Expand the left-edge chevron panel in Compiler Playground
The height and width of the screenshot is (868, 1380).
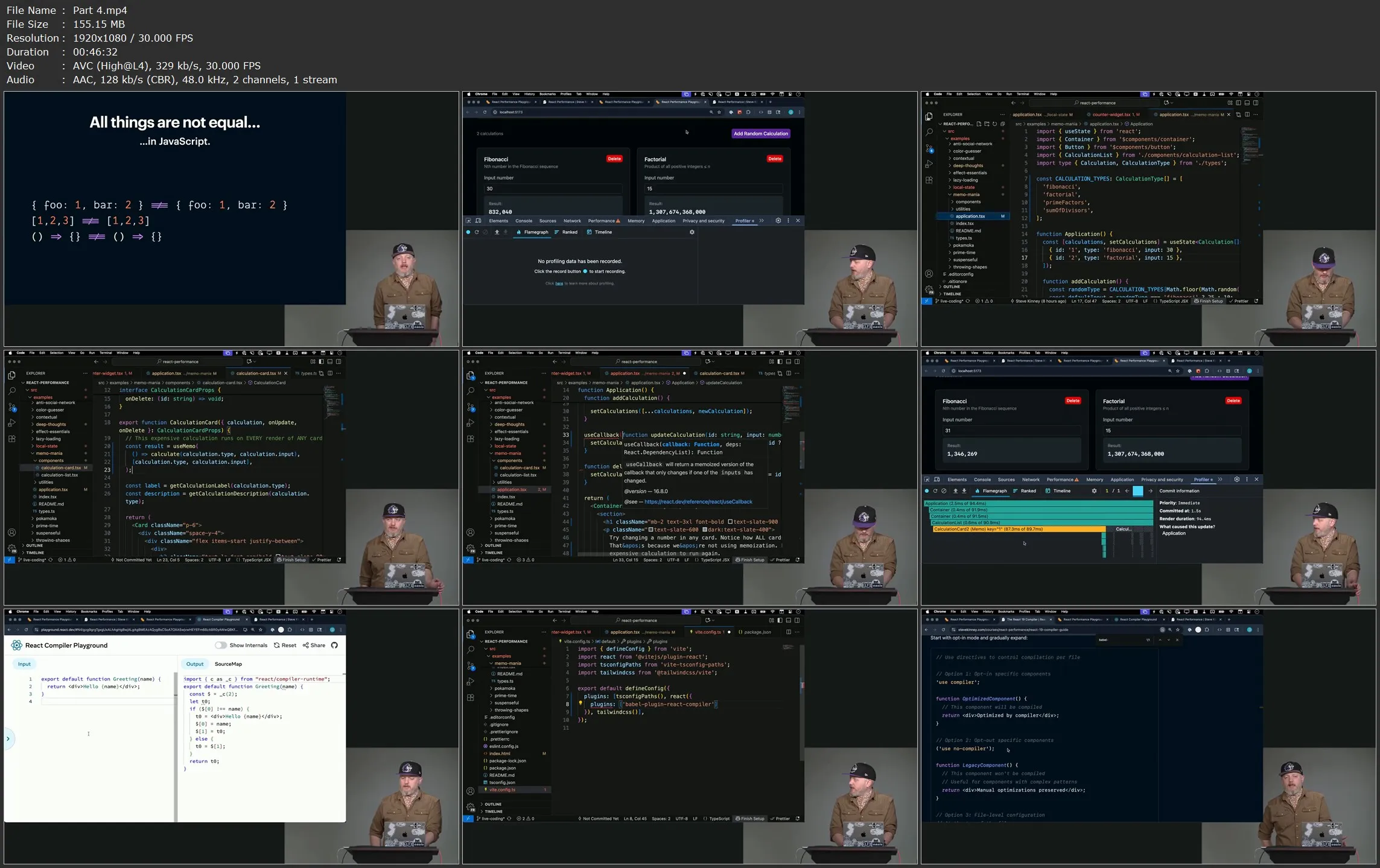pos(8,739)
